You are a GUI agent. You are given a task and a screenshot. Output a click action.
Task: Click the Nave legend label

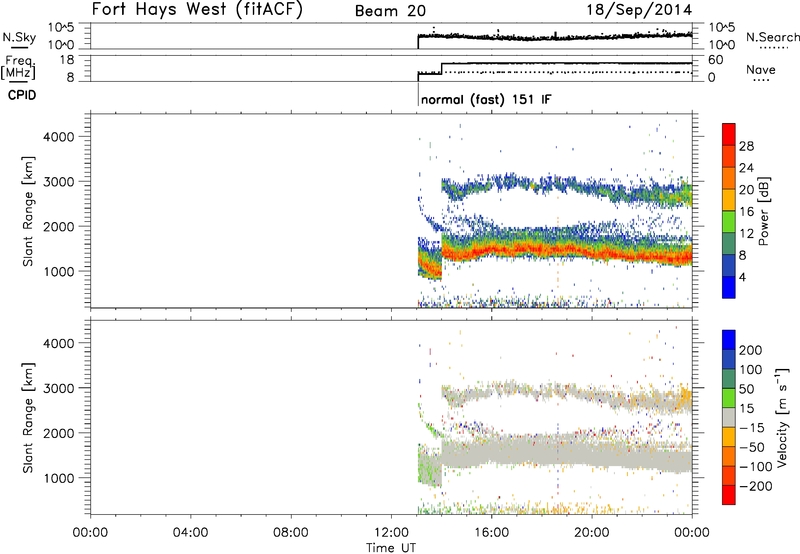point(761,69)
